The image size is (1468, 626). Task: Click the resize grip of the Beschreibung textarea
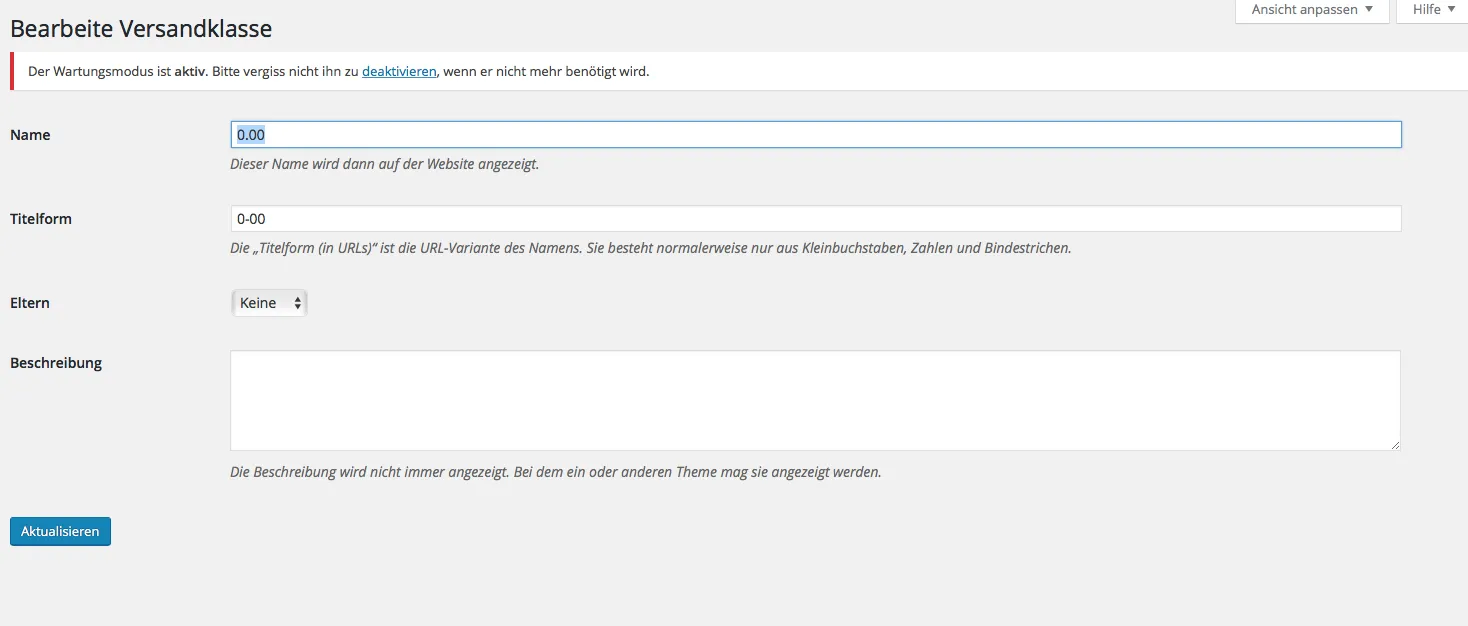[1394, 444]
